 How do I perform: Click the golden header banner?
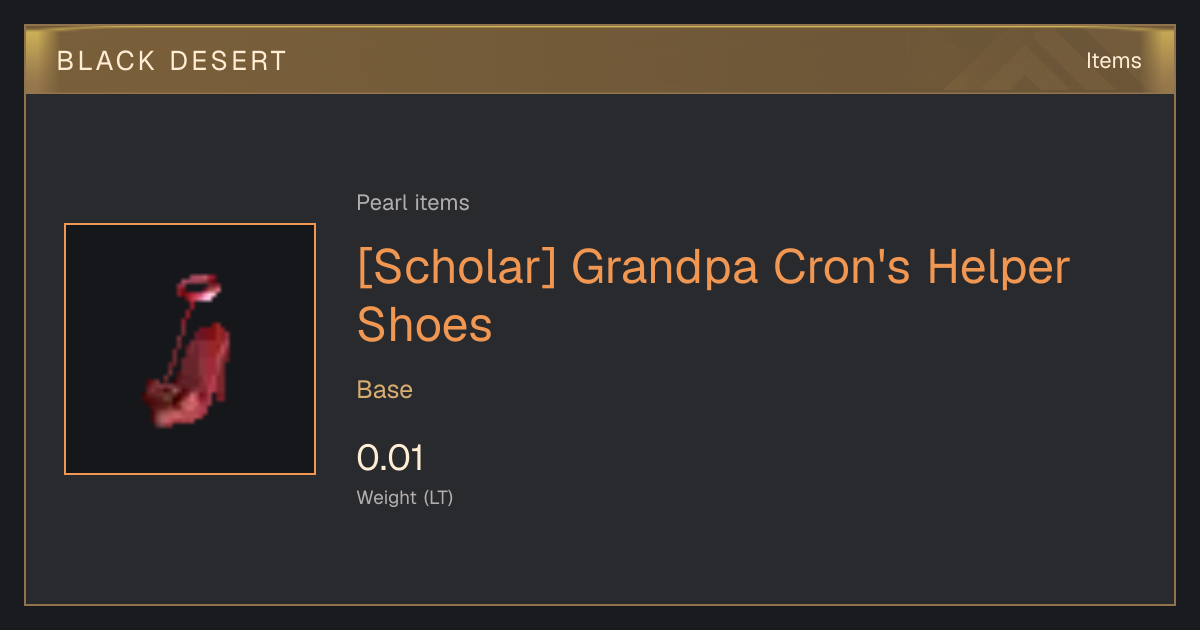600,61
